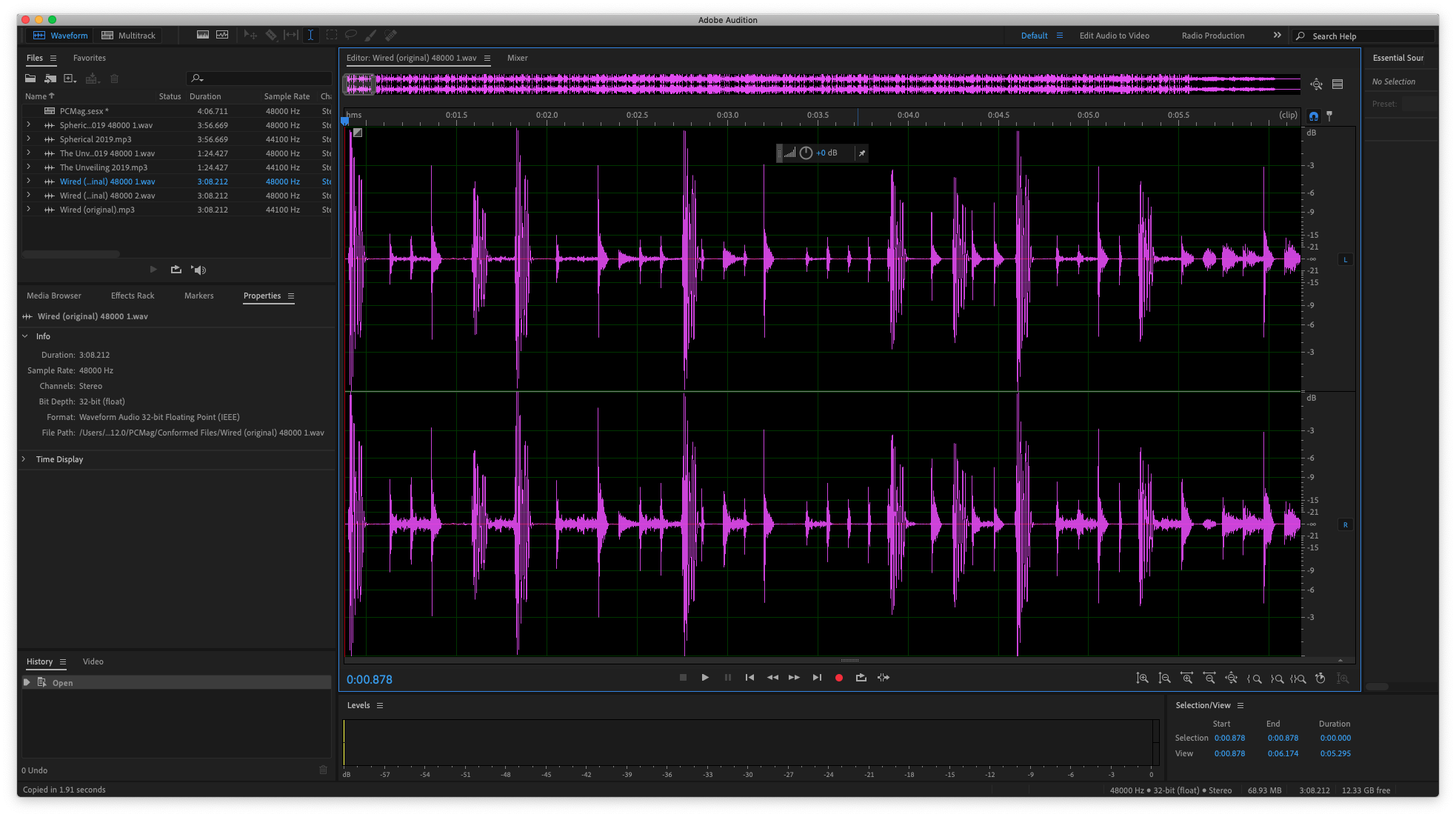Viewport: 1456px width, 817px height.
Task: Click the Zoom Out Amplitude icon
Action: pos(1164,678)
